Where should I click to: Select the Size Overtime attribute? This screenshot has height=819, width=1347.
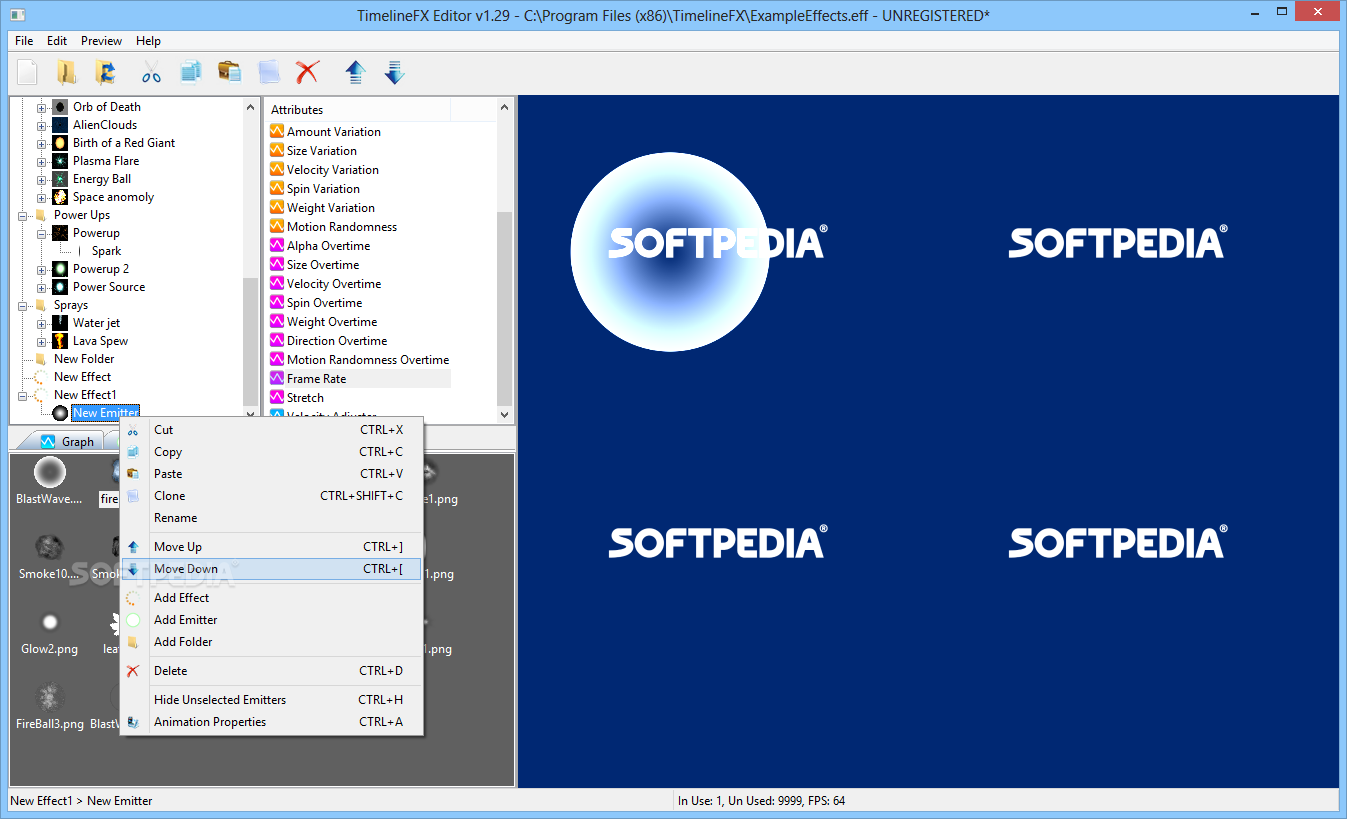[323, 264]
